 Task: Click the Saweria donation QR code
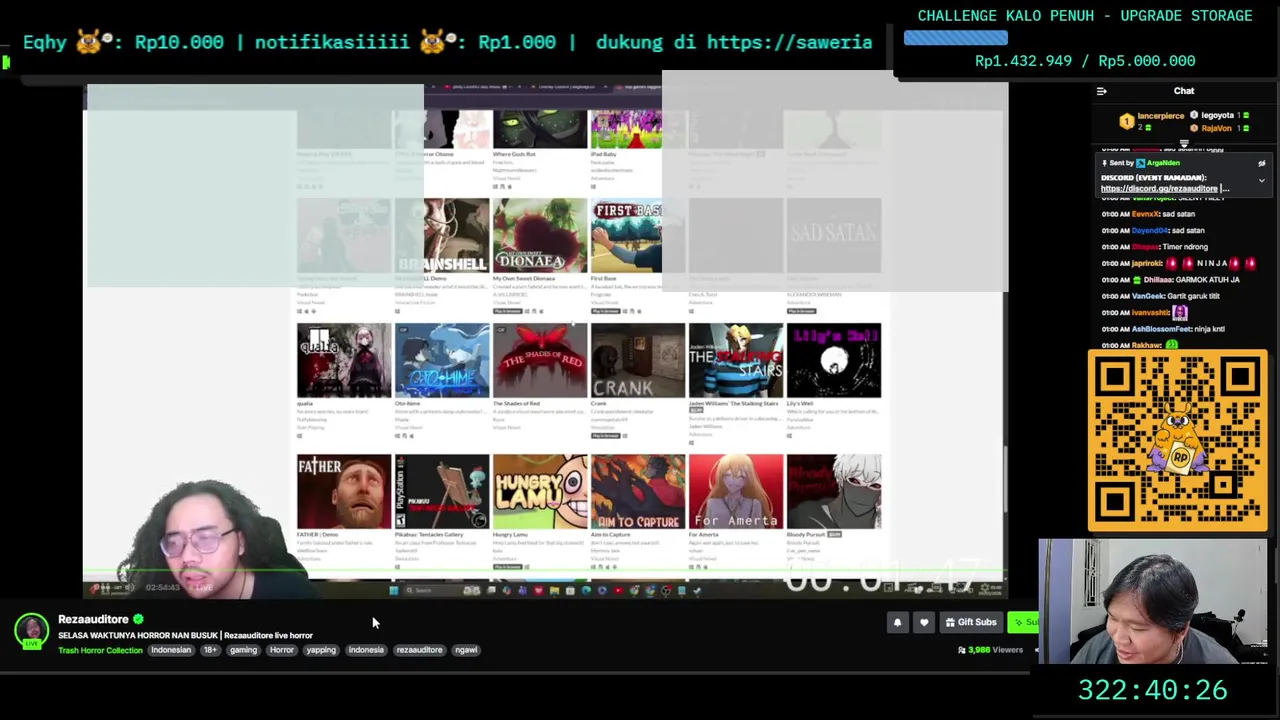pos(1178,440)
